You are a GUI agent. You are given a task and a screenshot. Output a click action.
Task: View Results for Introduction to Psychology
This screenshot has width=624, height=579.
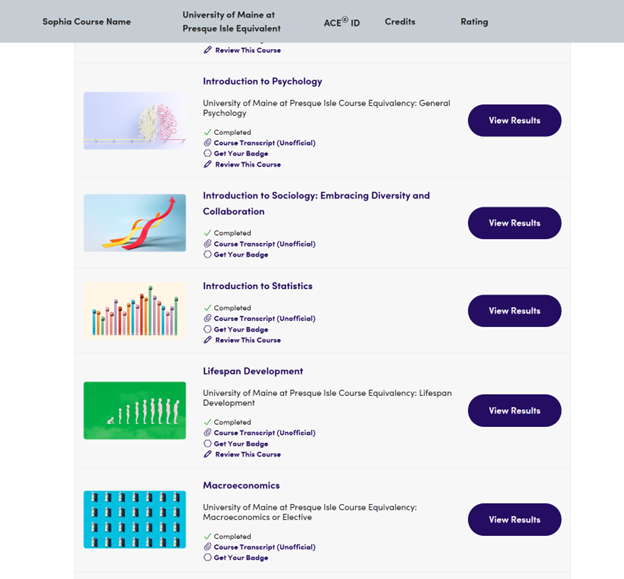[x=514, y=120]
